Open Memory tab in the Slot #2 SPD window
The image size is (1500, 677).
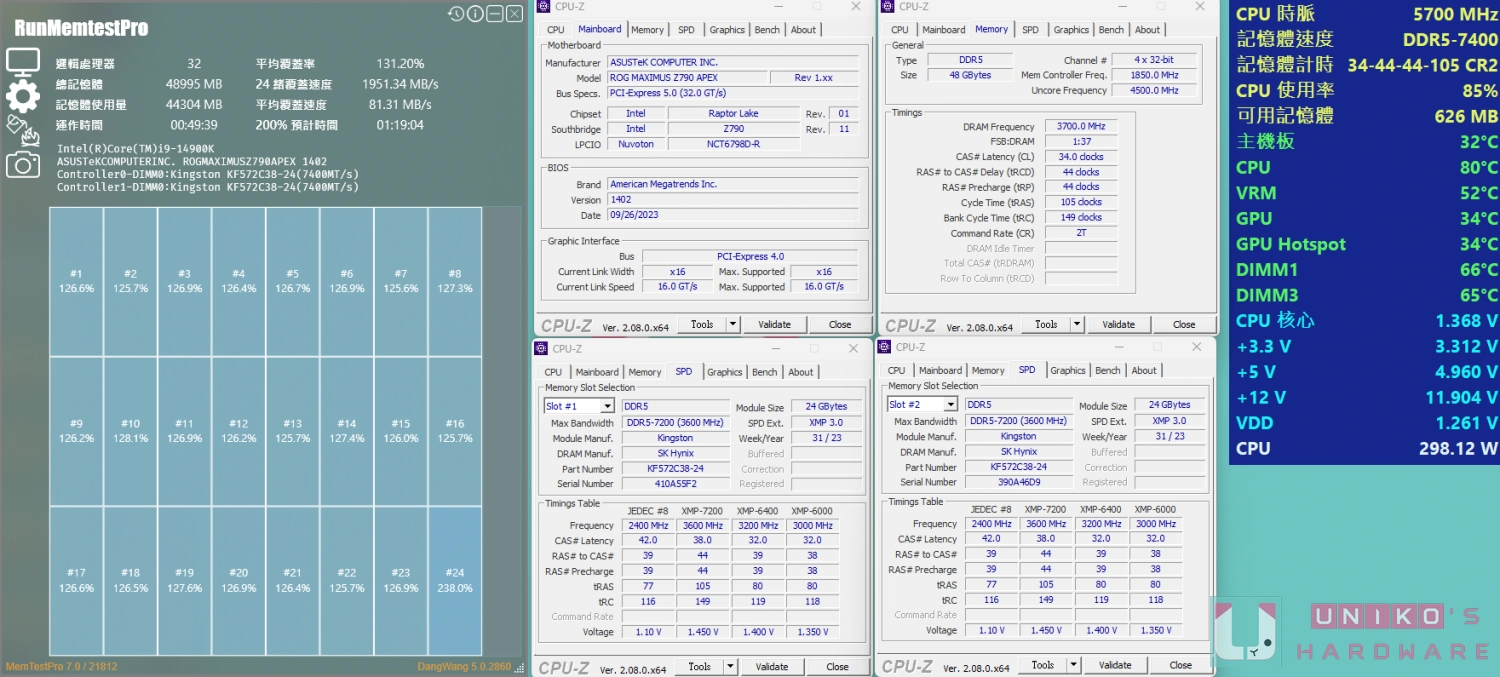(x=988, y=370)
